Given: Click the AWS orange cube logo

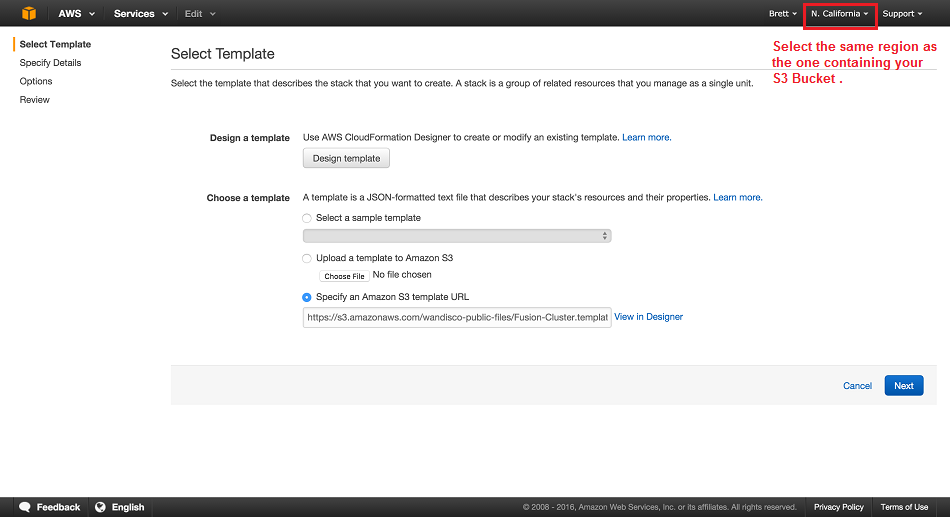Looking at the screenshot, I should [28, 13].
